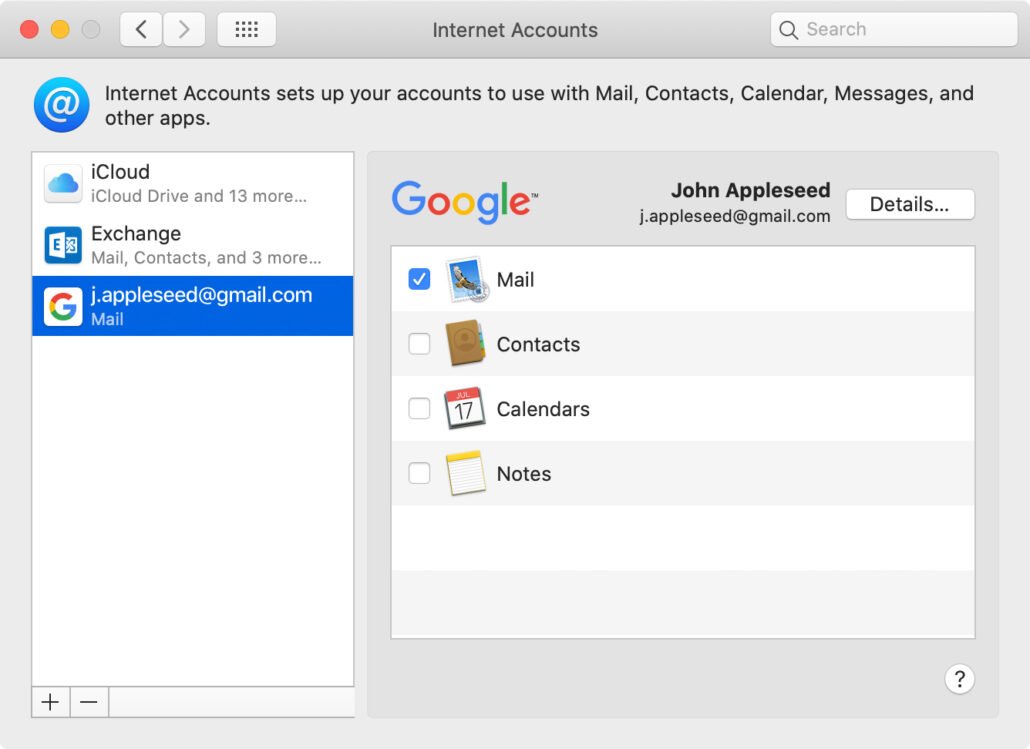Enable the Contacts checkbox
The image size is (1030, 749).
point(420,344)
